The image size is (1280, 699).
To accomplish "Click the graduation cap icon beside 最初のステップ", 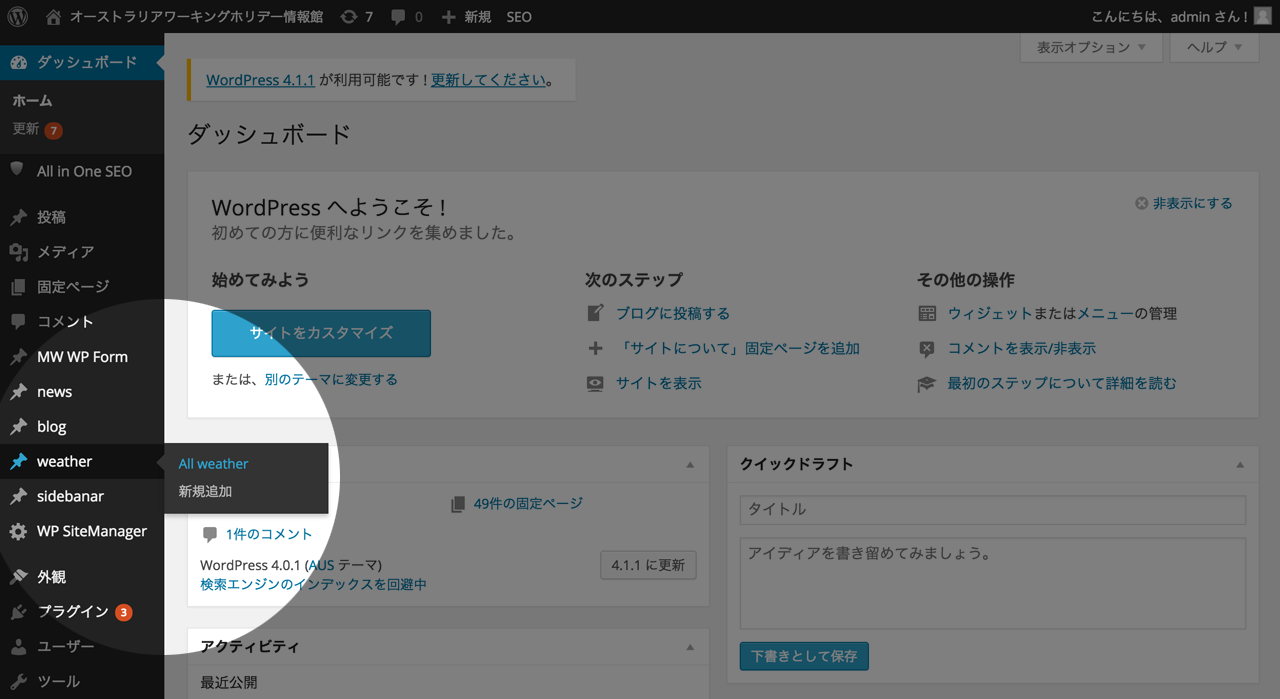I will pyautogui.click(x=927, y=383).
